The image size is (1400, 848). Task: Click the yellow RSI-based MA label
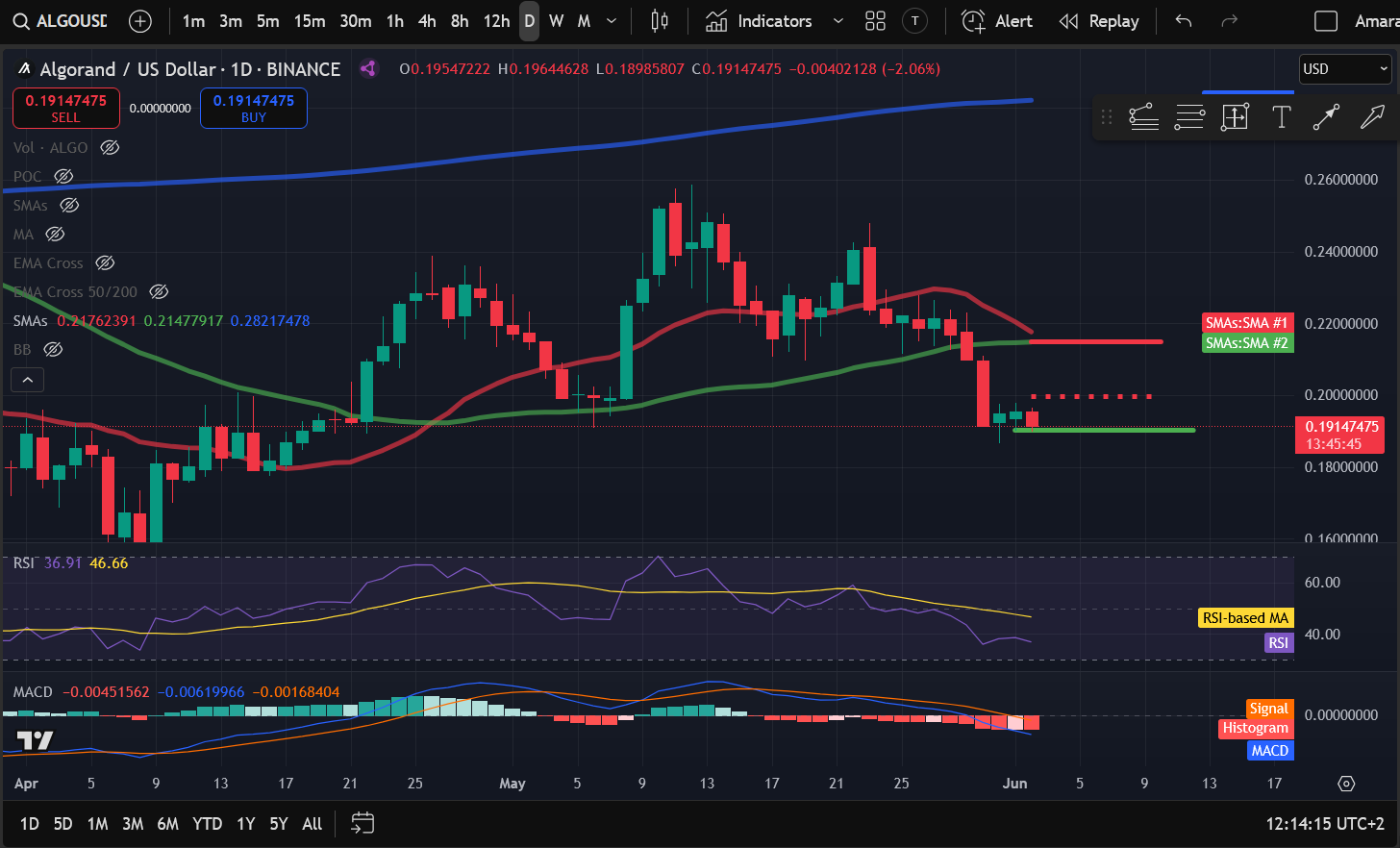1245,618
